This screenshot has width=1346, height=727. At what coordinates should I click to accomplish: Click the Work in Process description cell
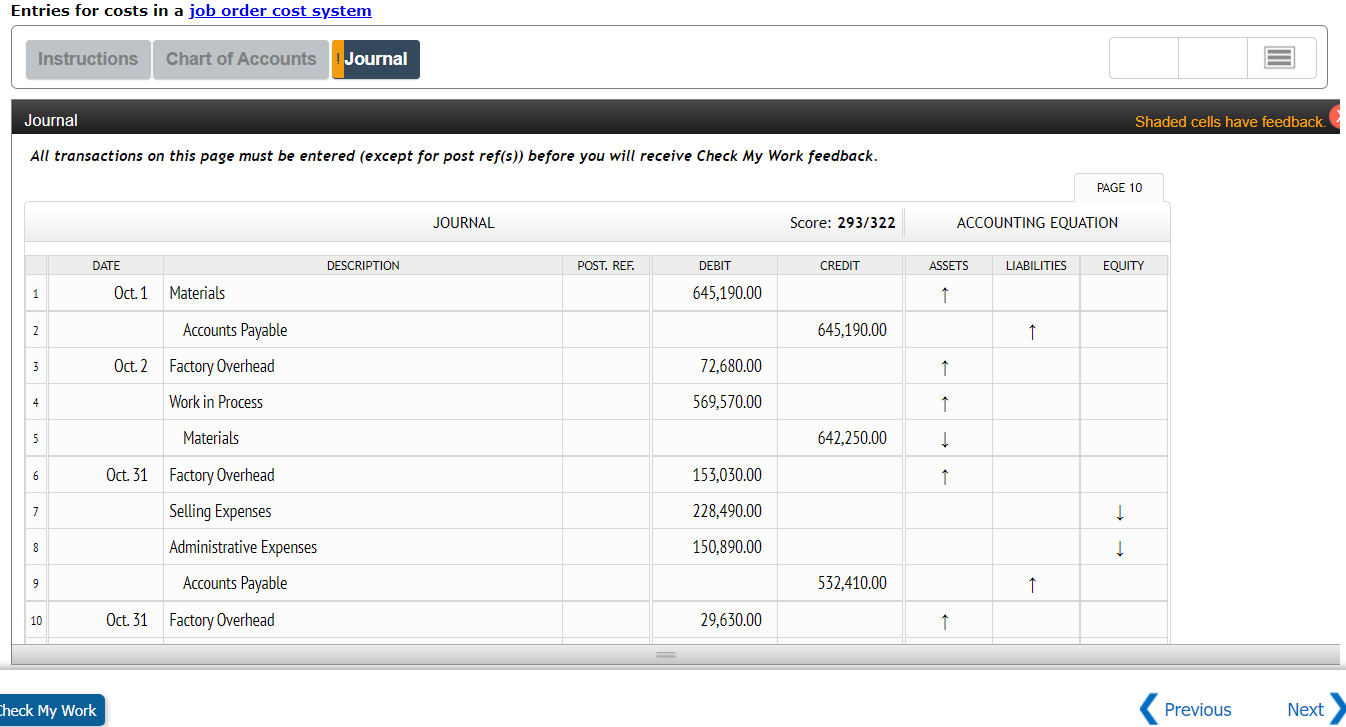[x=362, y=402]
